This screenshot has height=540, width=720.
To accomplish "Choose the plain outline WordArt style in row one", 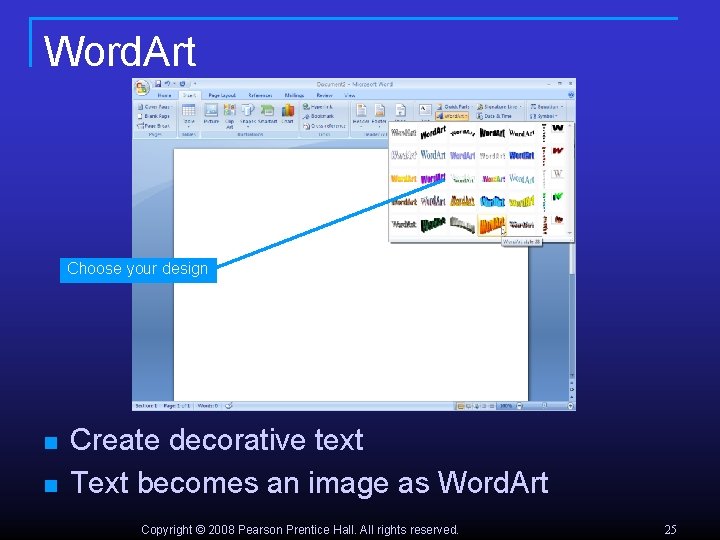I will pyautogui.click(x=404, y=133).
